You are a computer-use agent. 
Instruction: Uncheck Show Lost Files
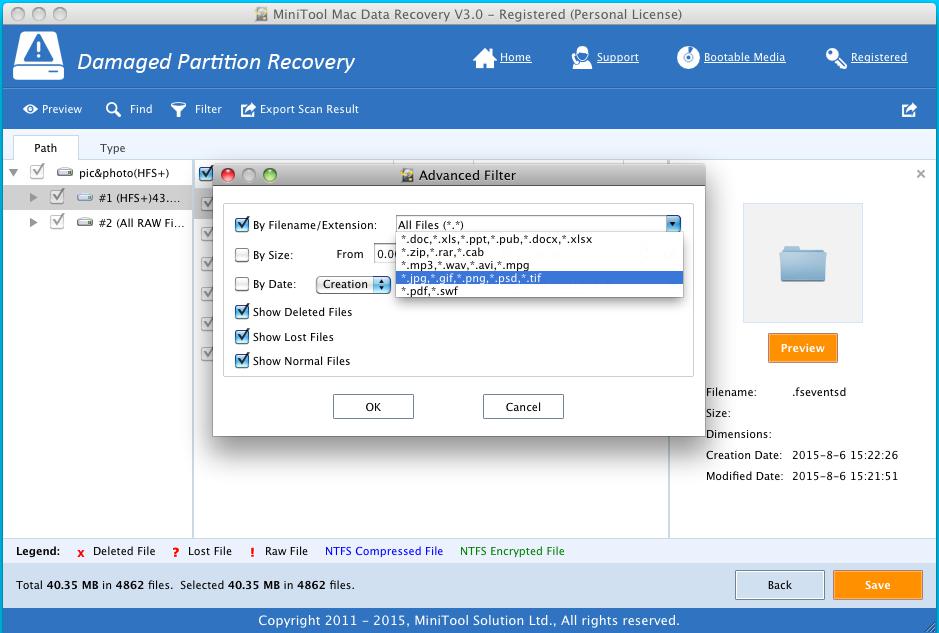(x=242, y=337)
